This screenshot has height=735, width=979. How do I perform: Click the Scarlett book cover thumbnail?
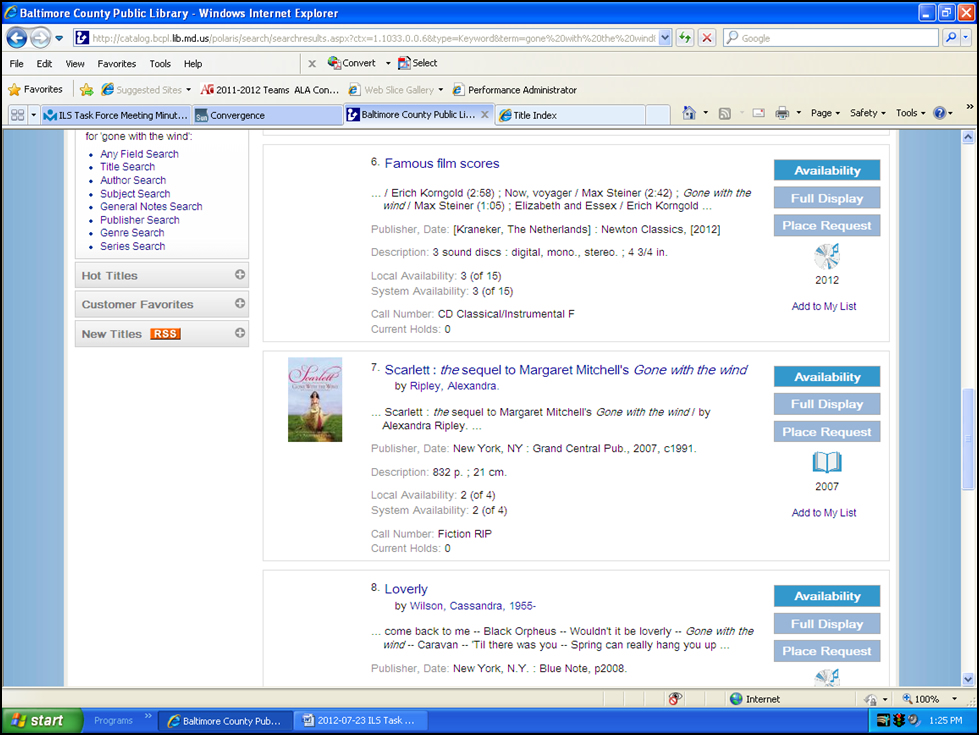(x=315, y=400)
